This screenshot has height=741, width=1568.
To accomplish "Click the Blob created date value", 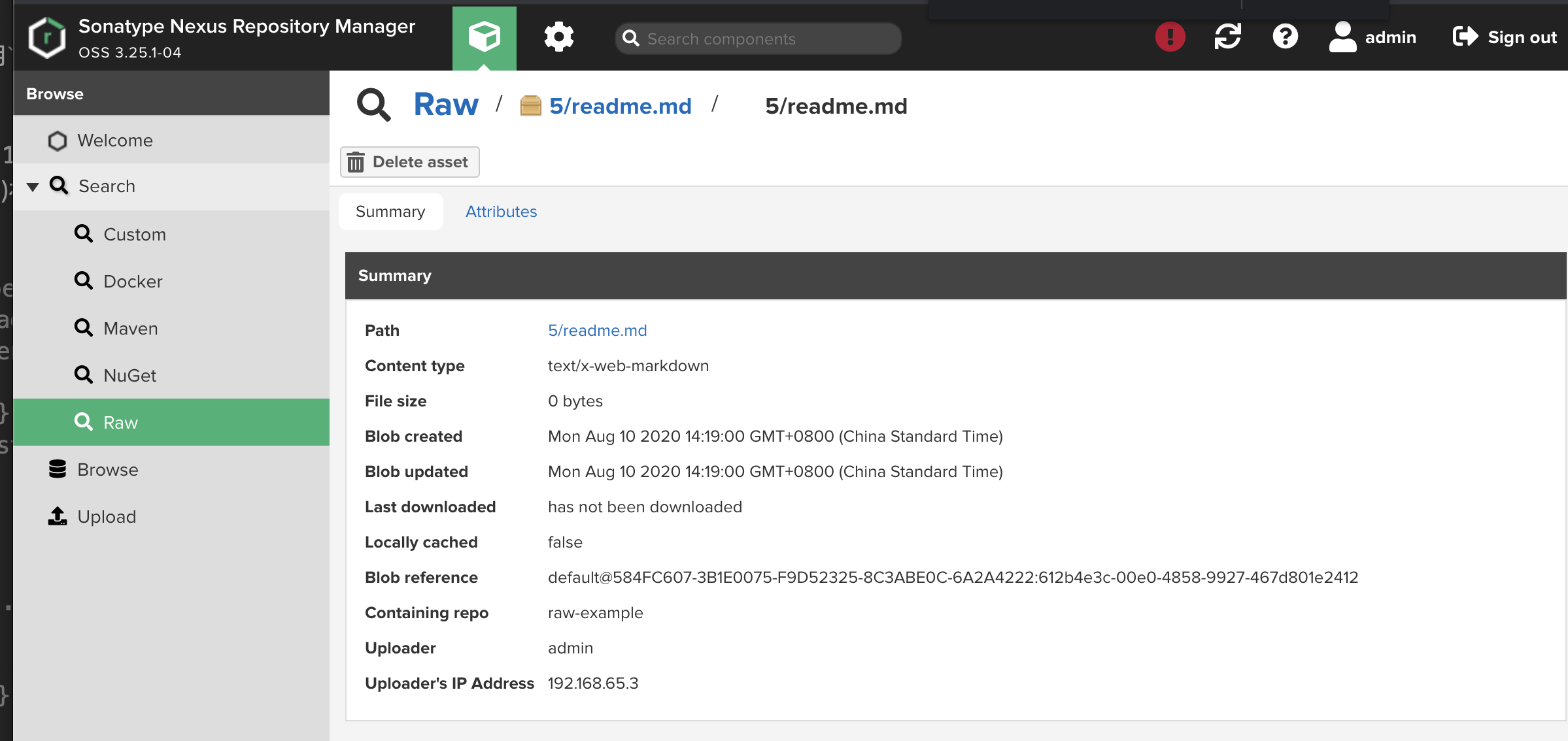I will click(775, 436).
